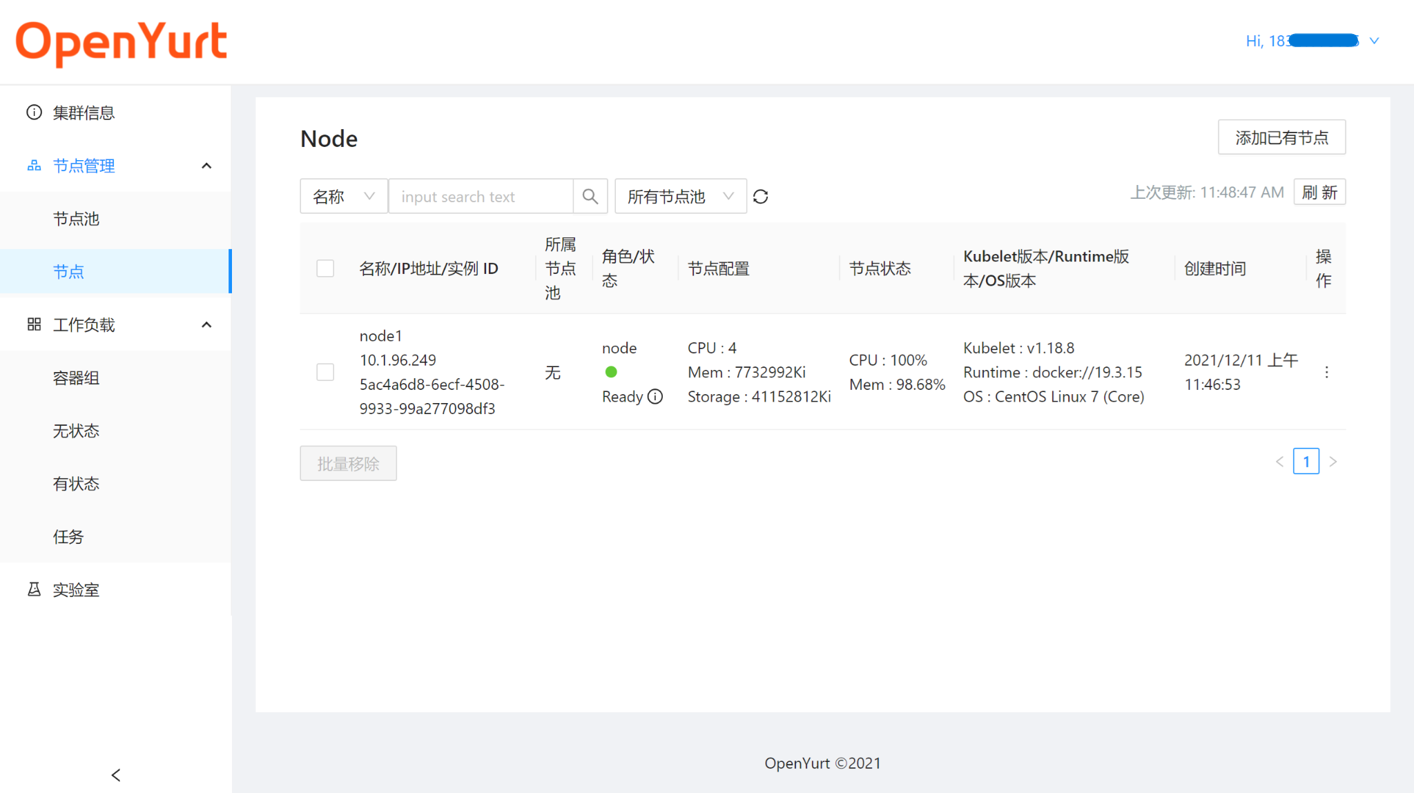Screen dimensions: 1414x793
Task: Click the green Ready status dot
Action: click(611, 372)
